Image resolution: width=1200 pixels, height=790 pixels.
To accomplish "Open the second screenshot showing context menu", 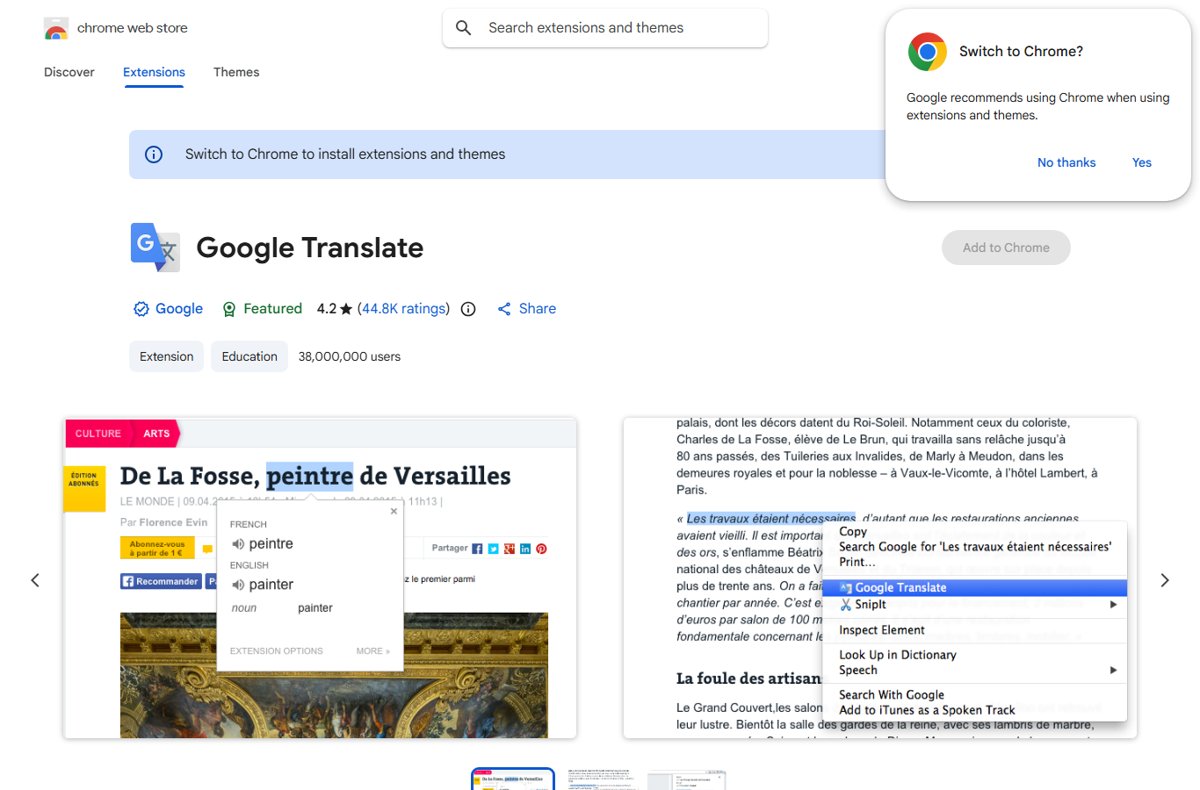I will pos(880,578).
